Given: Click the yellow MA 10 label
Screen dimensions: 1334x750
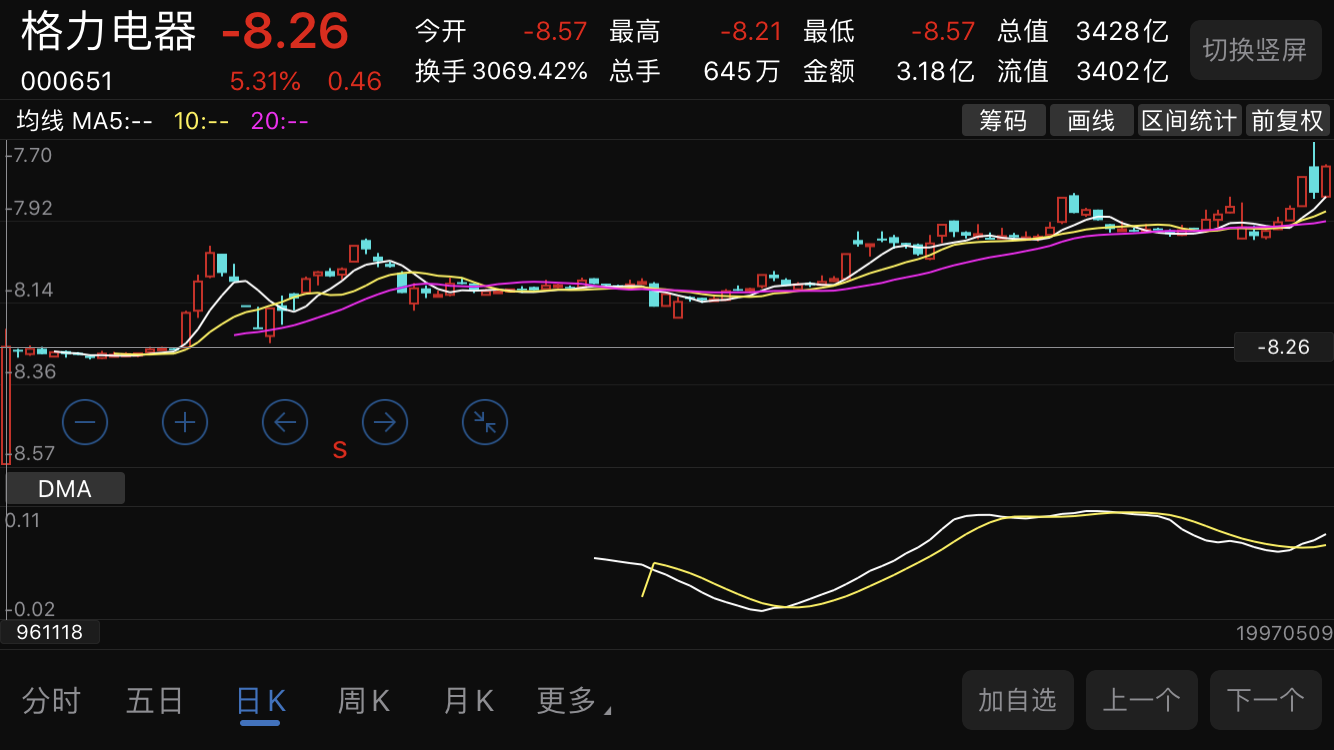Looking at the screenshot, I should [x=201, y=121].
